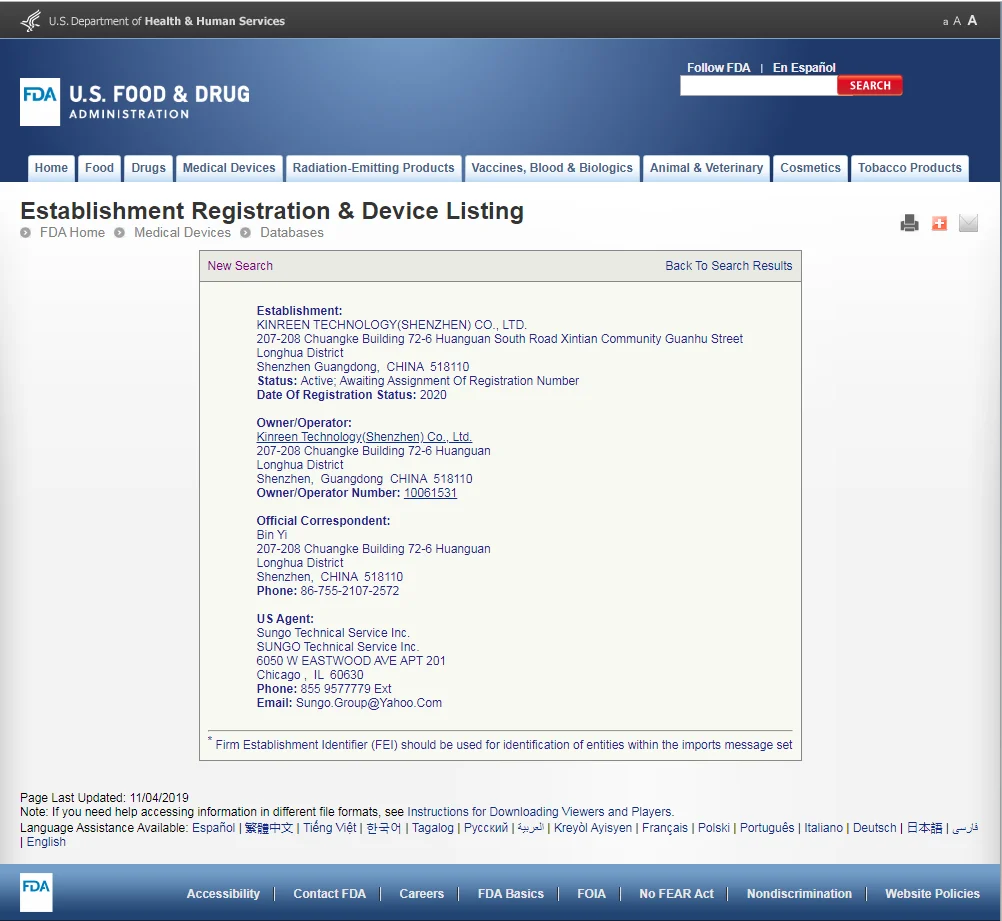Click the FDA logo in footer

click(36, 892)
